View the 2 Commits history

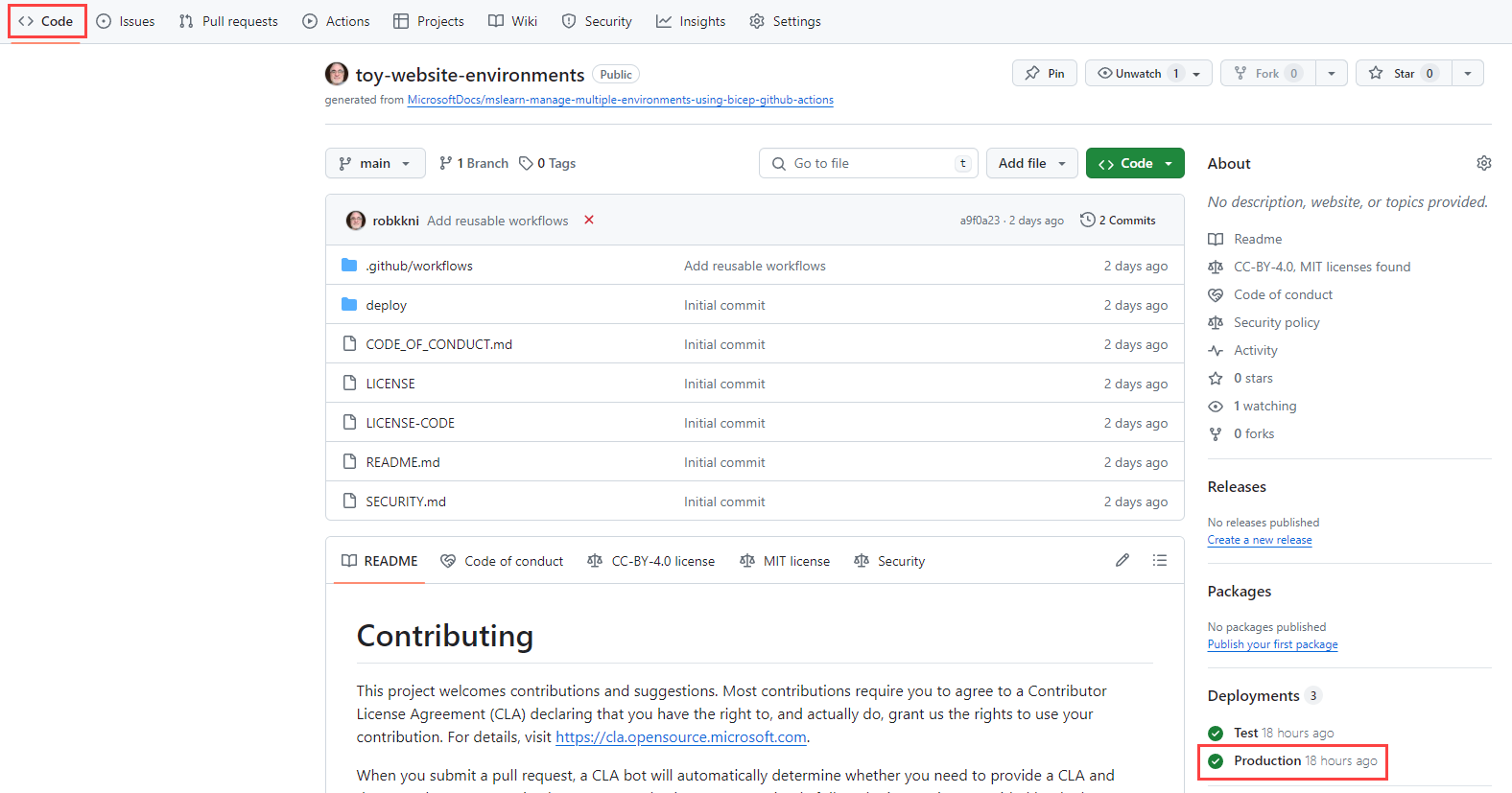[x=1118, y=220]
